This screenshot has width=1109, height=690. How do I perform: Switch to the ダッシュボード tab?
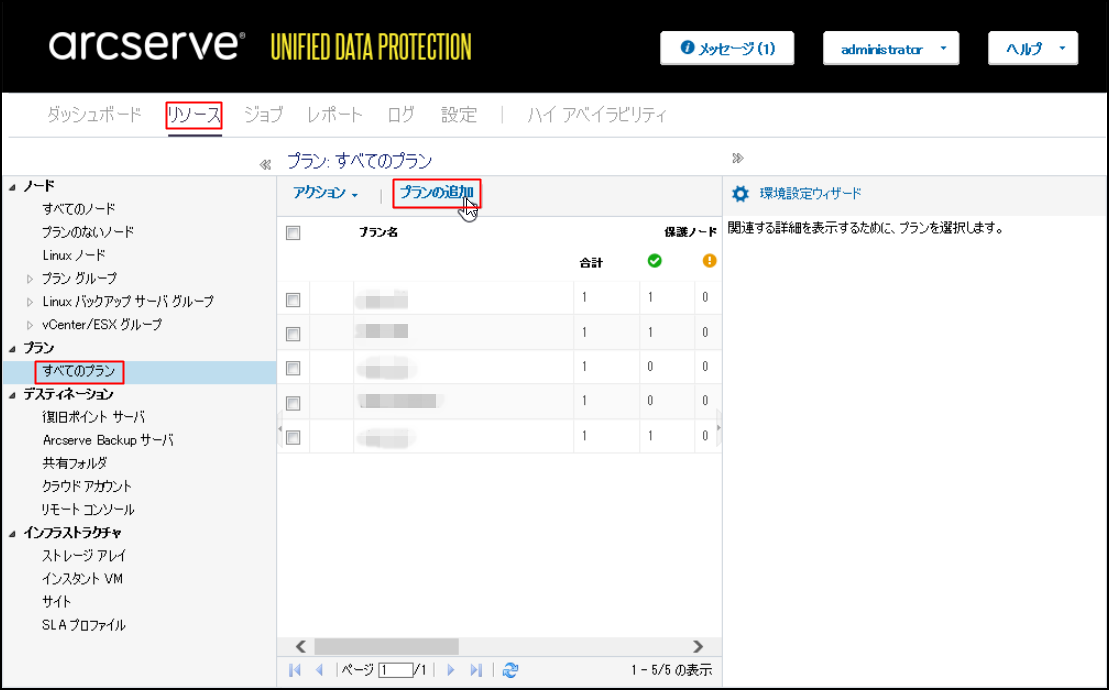click(94, 115)
